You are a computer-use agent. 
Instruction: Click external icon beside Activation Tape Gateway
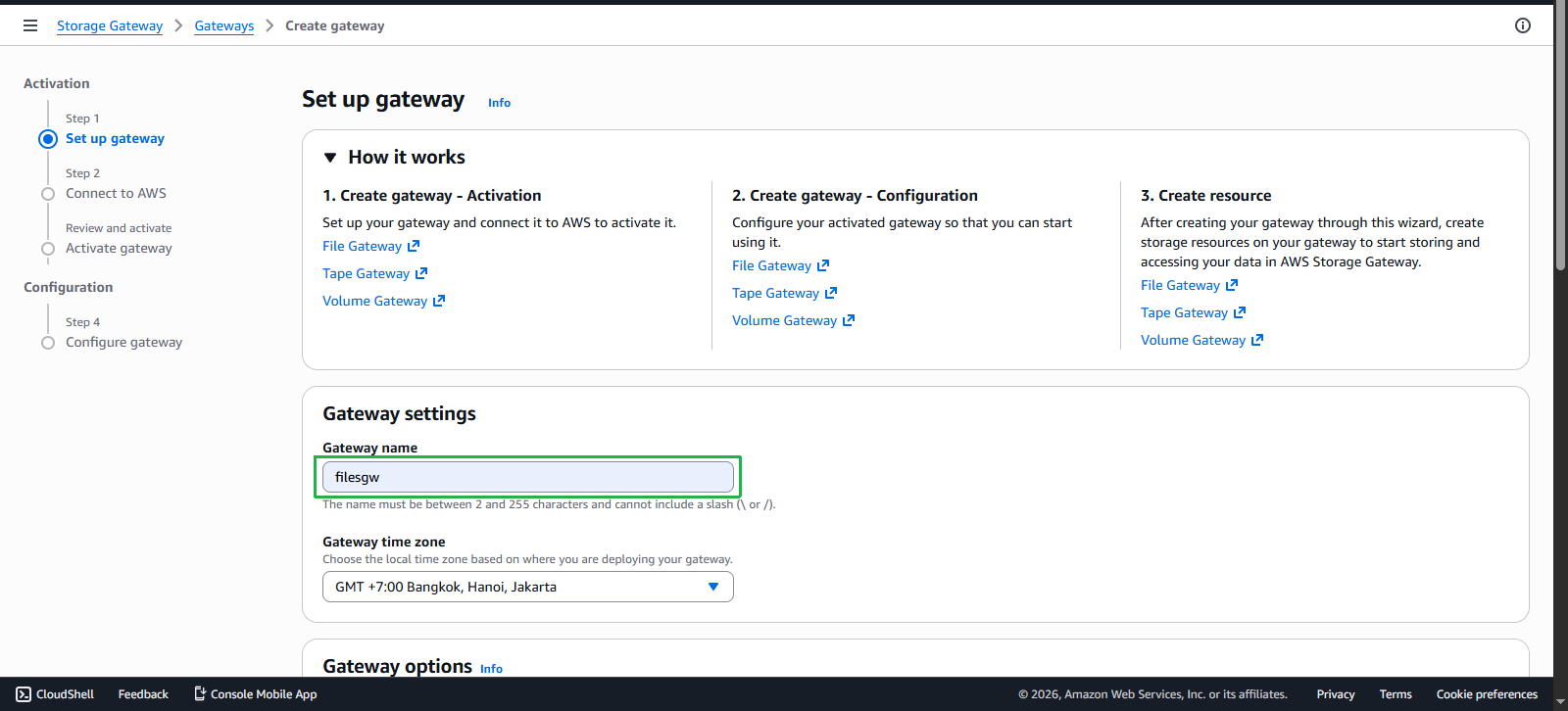[421, 273]
